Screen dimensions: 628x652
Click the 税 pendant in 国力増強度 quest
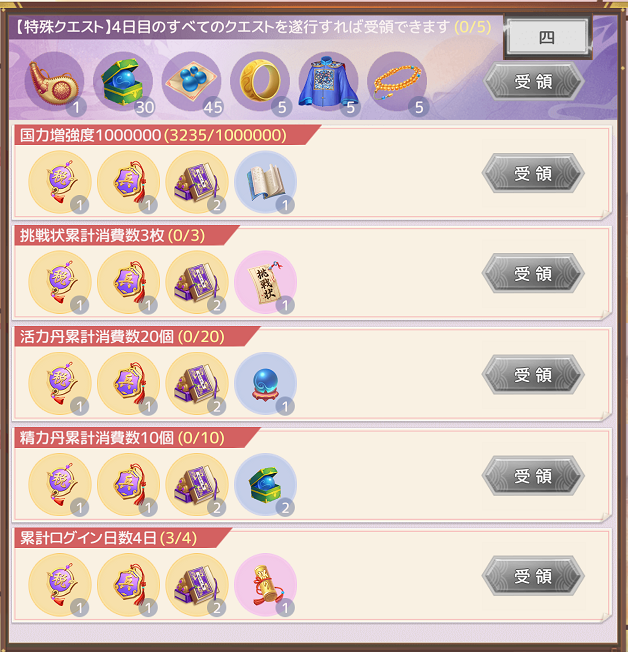click(60, 182)
